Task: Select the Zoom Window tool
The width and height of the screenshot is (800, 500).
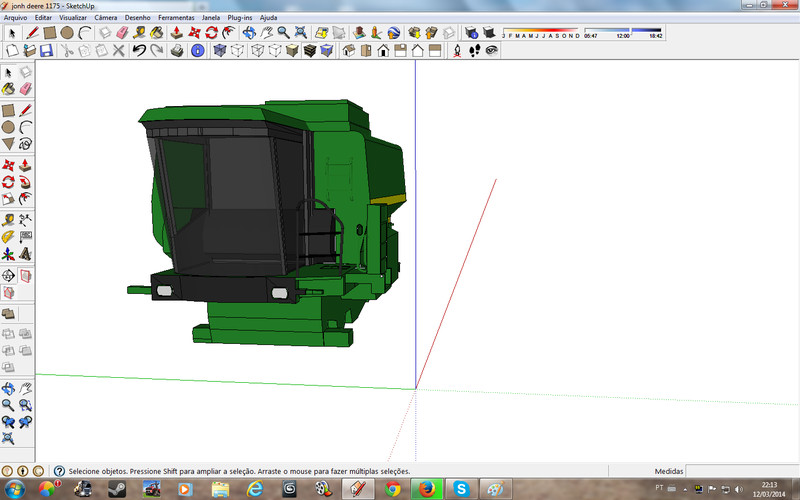Action: [x=26, y=405]
